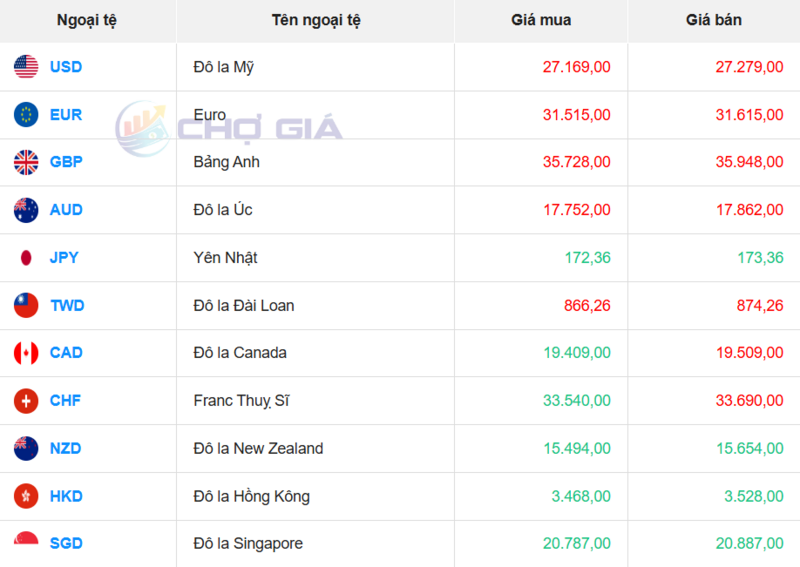Click the European Union flag icon
The height and width of the screenshot is (567, 800).
(26, 115)
